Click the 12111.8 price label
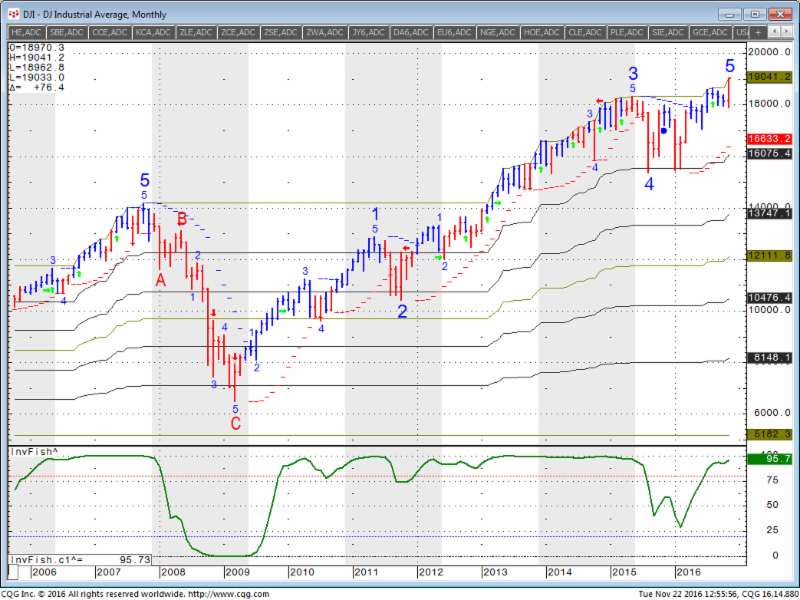 click(x=769, y=256)
